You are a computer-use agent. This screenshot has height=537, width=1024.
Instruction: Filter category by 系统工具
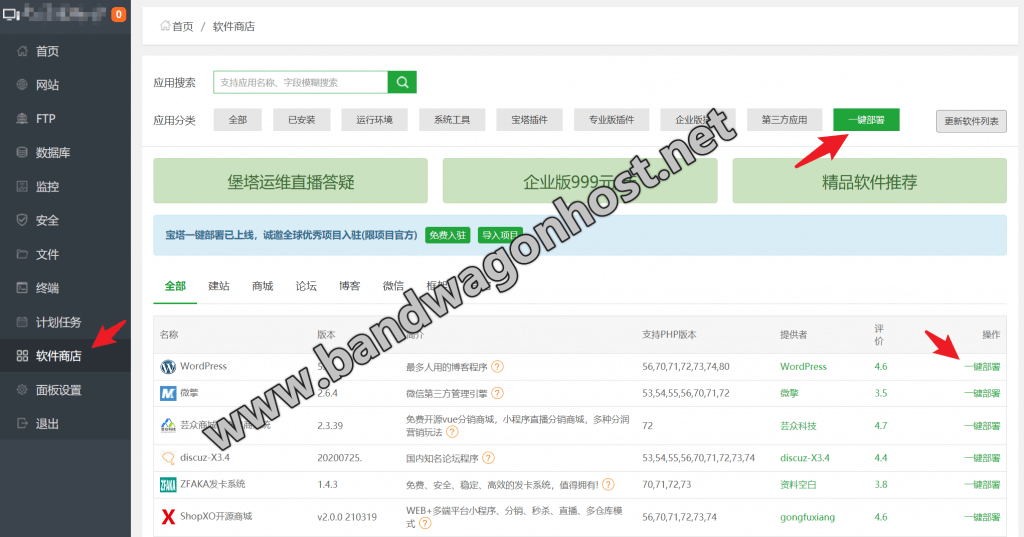tap(452, 120)
